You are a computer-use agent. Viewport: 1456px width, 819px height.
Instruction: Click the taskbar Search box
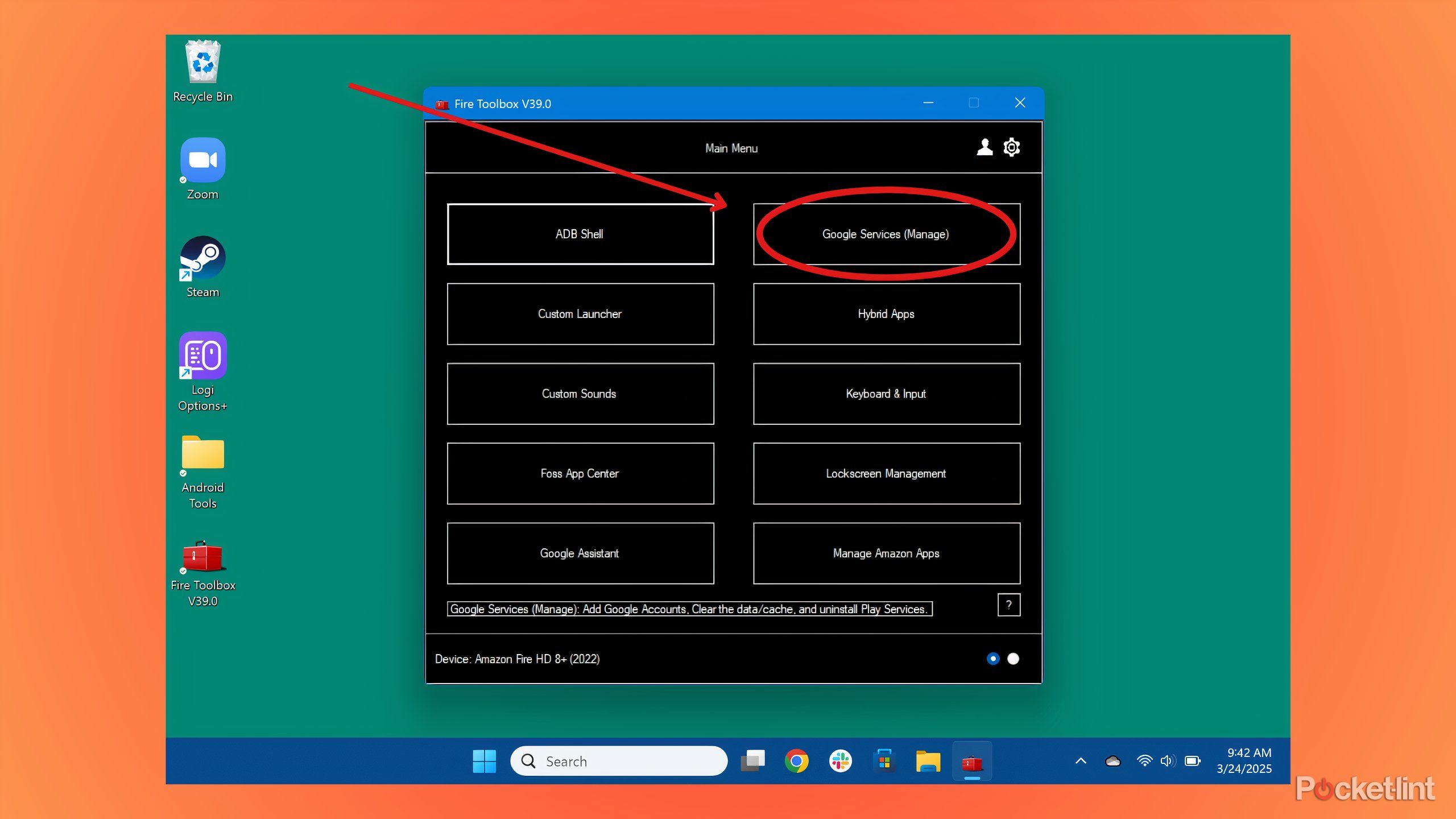[619, 761]
